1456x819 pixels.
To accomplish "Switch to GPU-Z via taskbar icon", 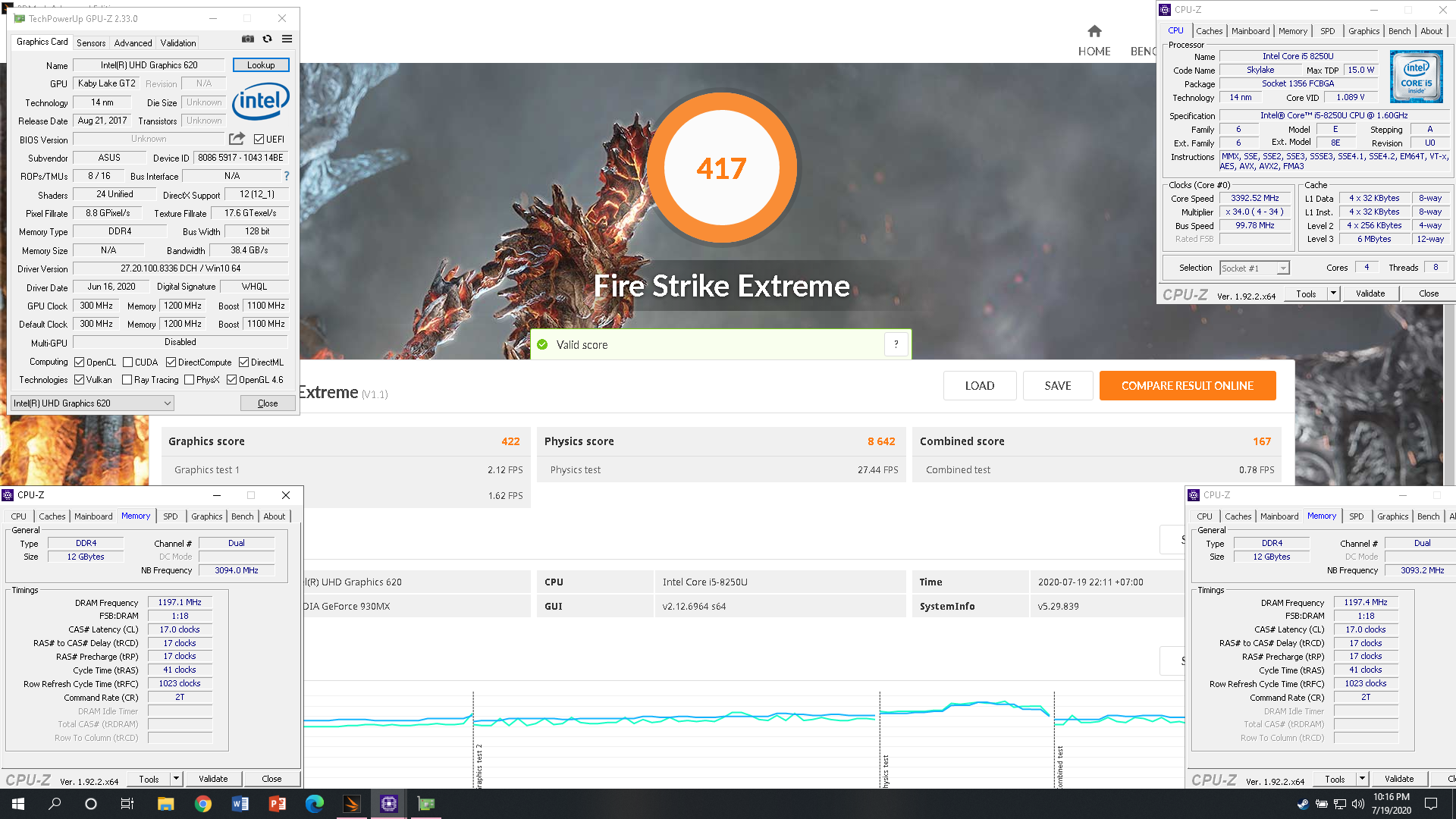I will [425, 804].
